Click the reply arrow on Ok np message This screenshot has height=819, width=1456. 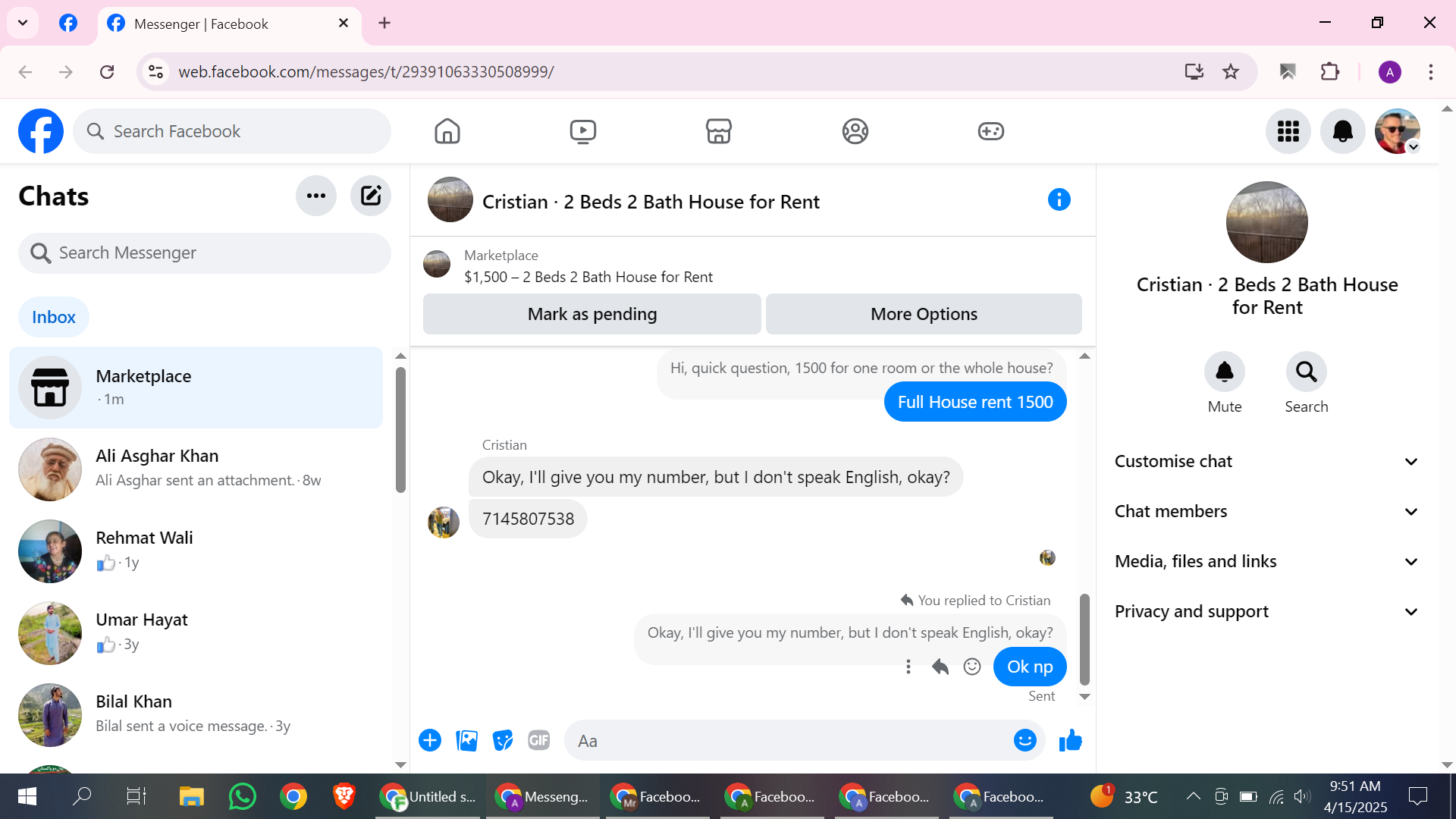pos(940,667)
